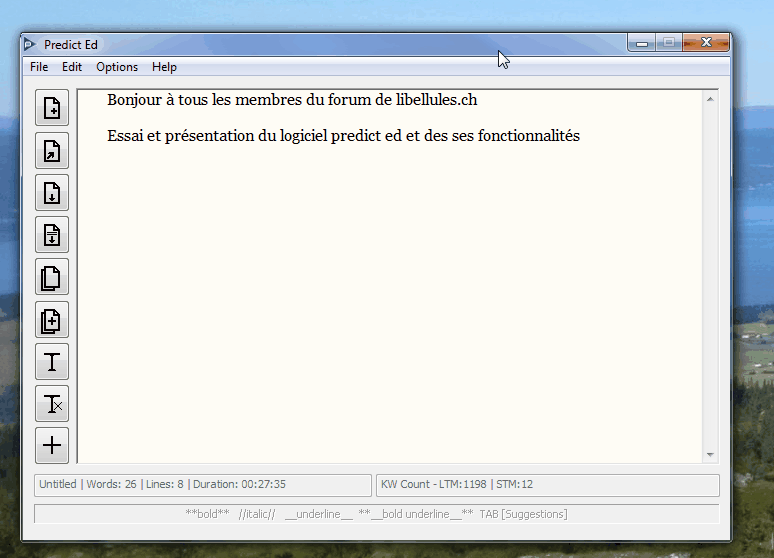Click the 'Untitled' file name in status bar
This screenshot has width=774, height=558.
point(58,484)
